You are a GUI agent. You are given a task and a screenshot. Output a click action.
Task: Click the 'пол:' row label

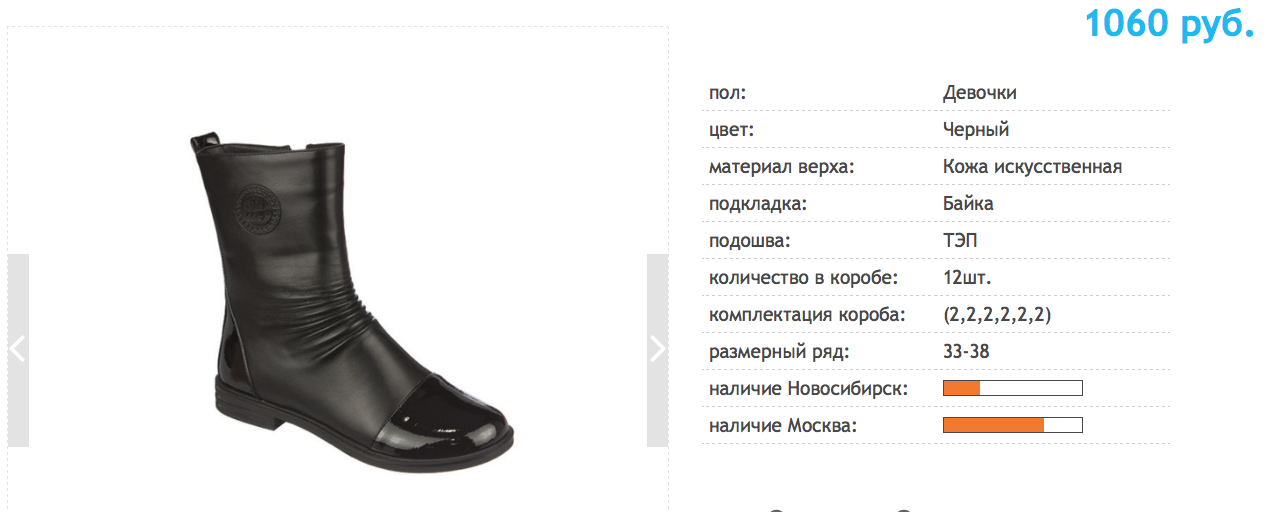(x=728, y=94)
